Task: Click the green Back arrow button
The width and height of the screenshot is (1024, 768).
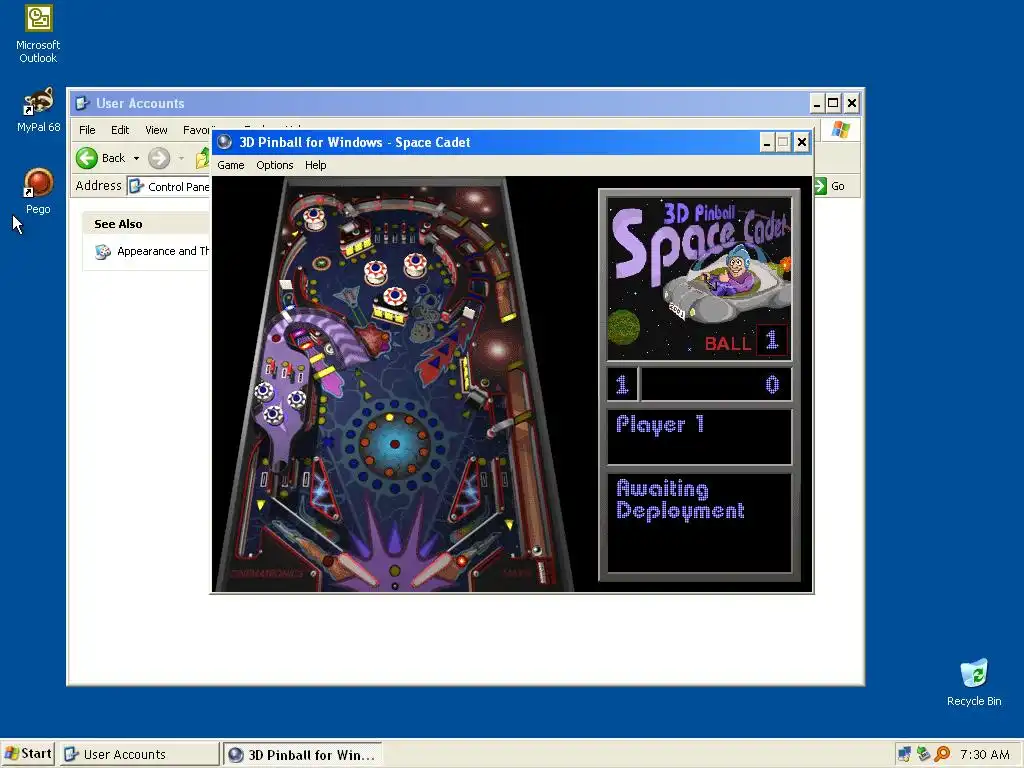Action: coord(87,158)
